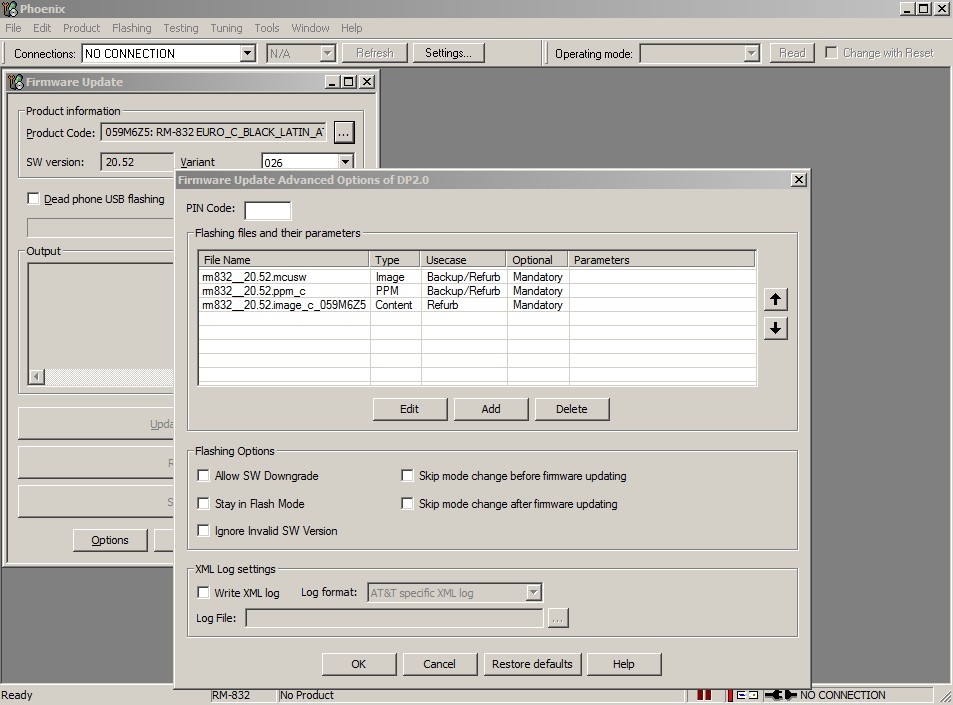Enable Skip mode change after firmware updating
Viewport: 953px width, 705px height.
[x=407, y=503]
